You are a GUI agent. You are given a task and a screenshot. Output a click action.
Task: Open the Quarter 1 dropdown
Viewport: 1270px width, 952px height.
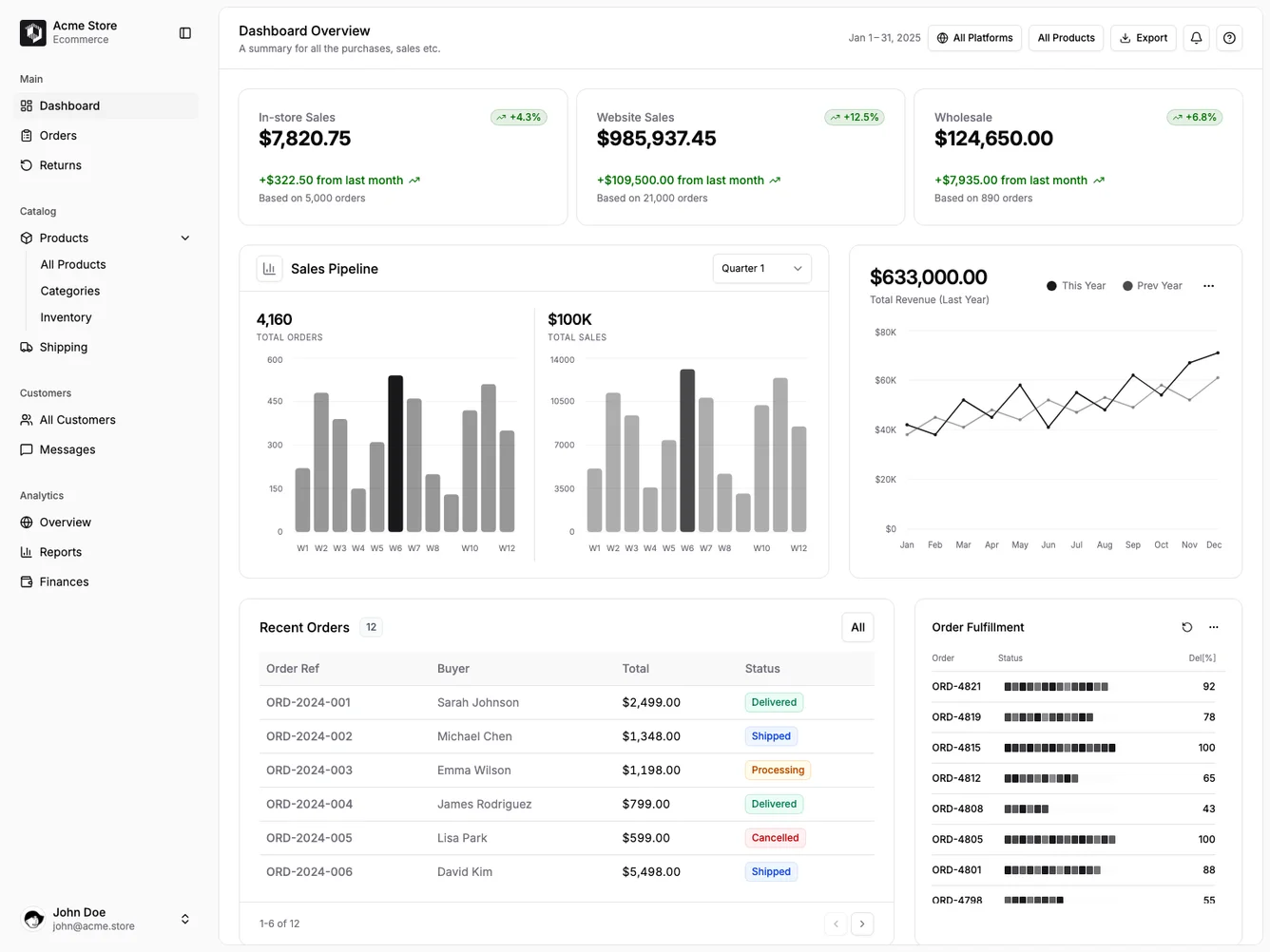coord(761,268)
